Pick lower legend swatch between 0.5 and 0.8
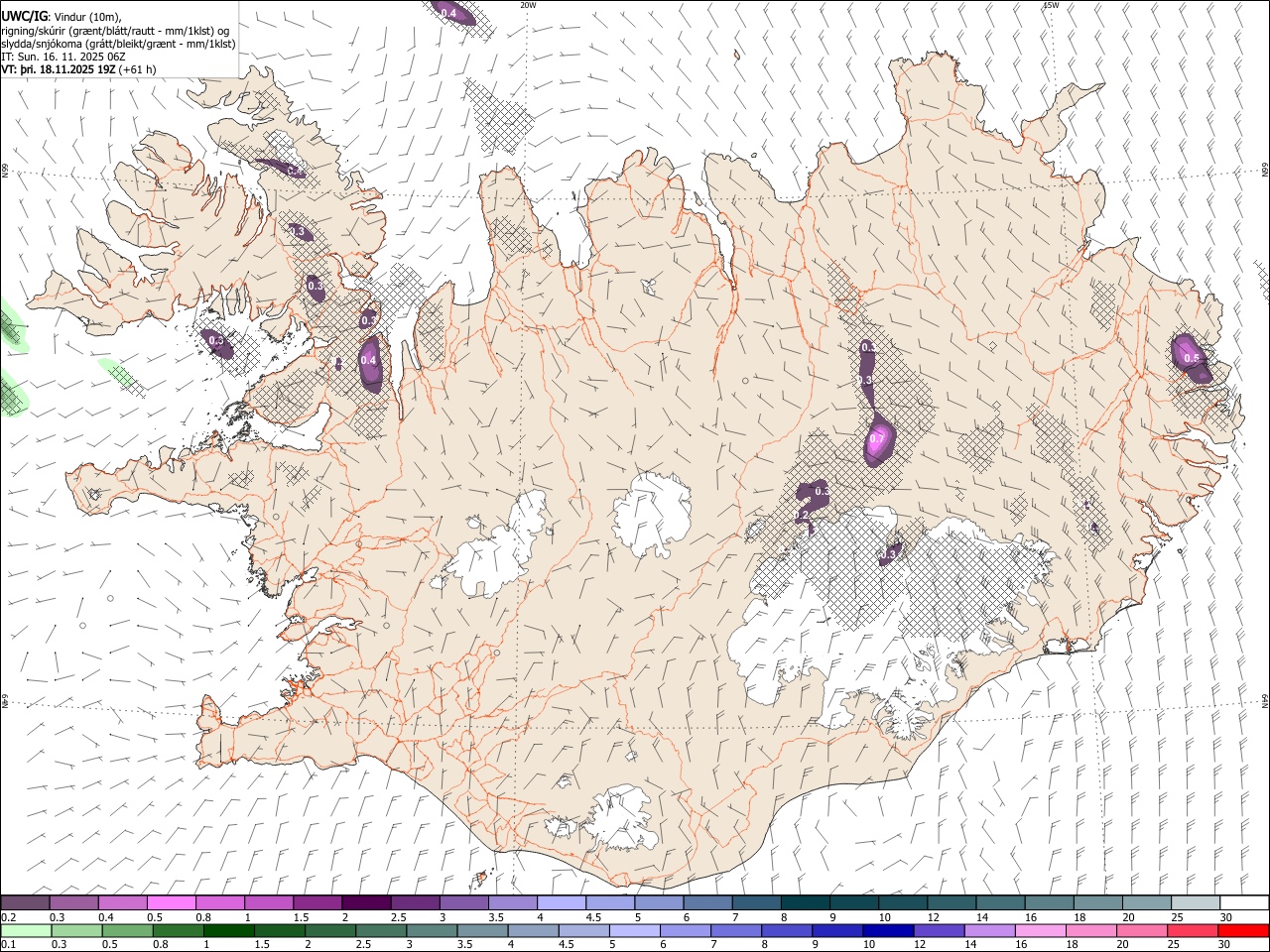Screen dimensions: 1270x952 tap(125, 930)
